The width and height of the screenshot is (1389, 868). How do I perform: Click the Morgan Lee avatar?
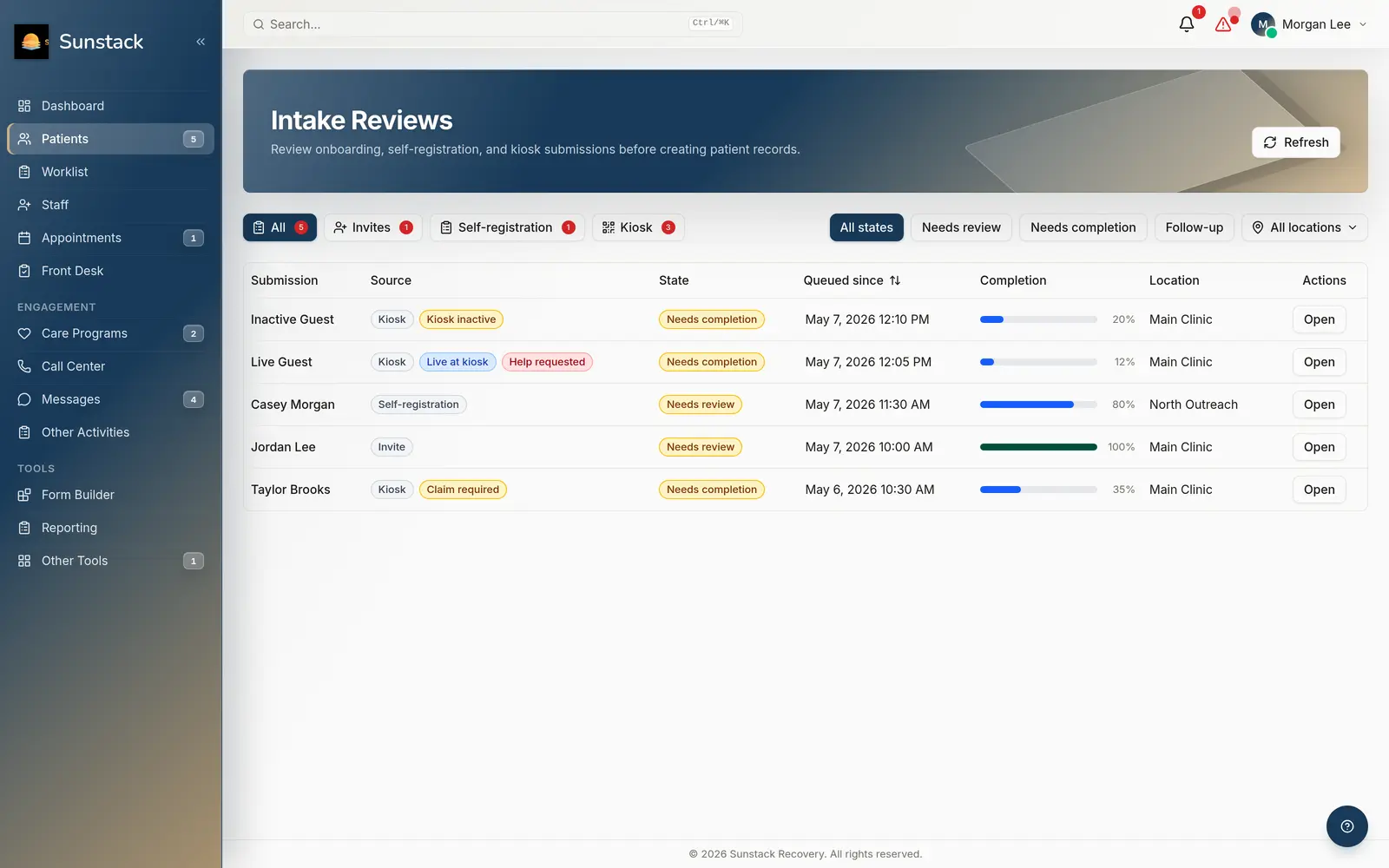1263,24
